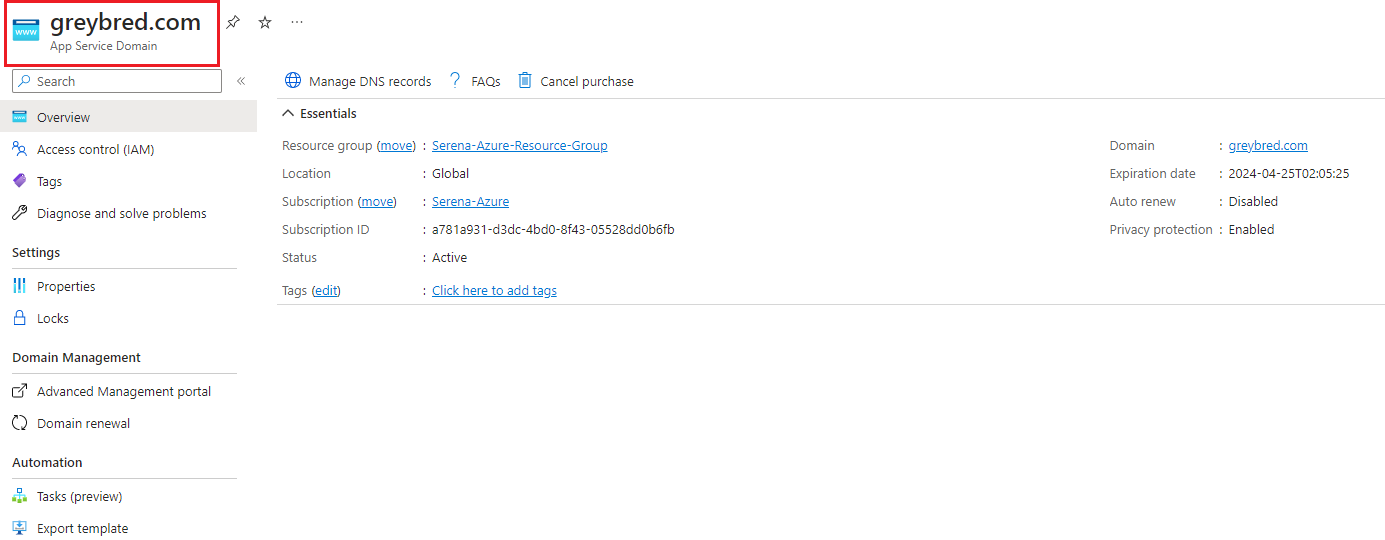Screen dimensions: 1385x540
Task: Click the FAQs question mark icon
Action: (x=455, y=80)
